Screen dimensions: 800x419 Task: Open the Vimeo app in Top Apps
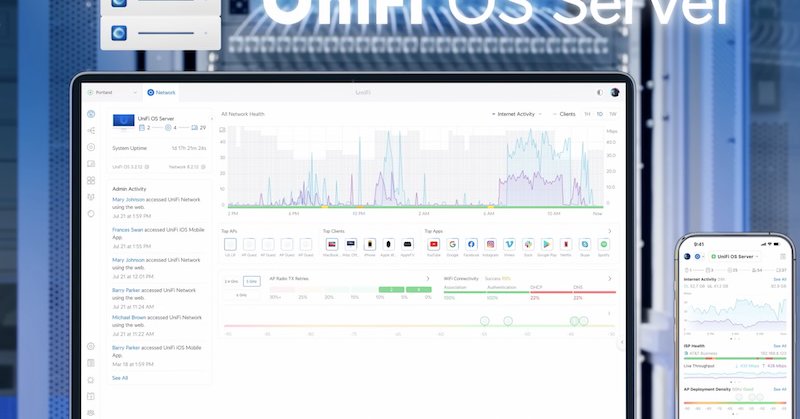point(509,244)
